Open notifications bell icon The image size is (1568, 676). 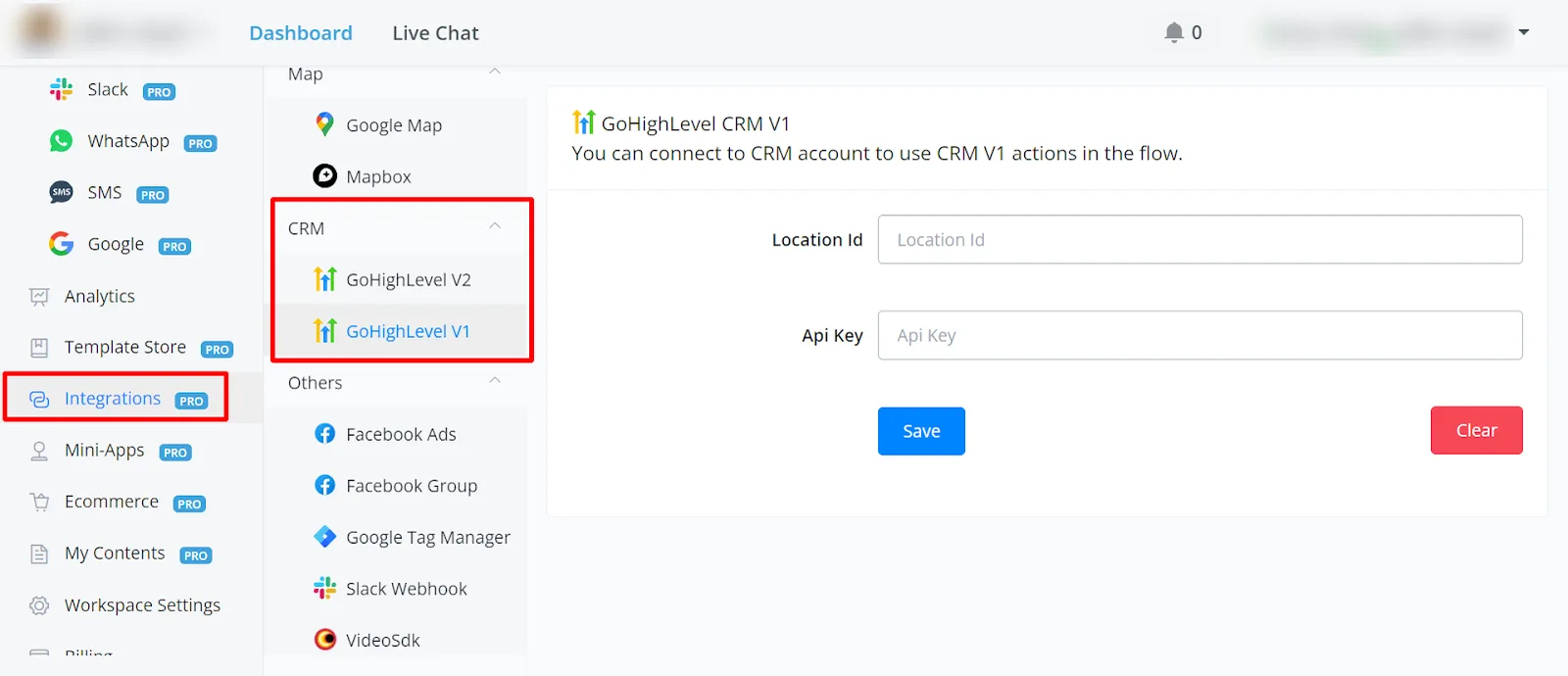tap(1174, 32)
